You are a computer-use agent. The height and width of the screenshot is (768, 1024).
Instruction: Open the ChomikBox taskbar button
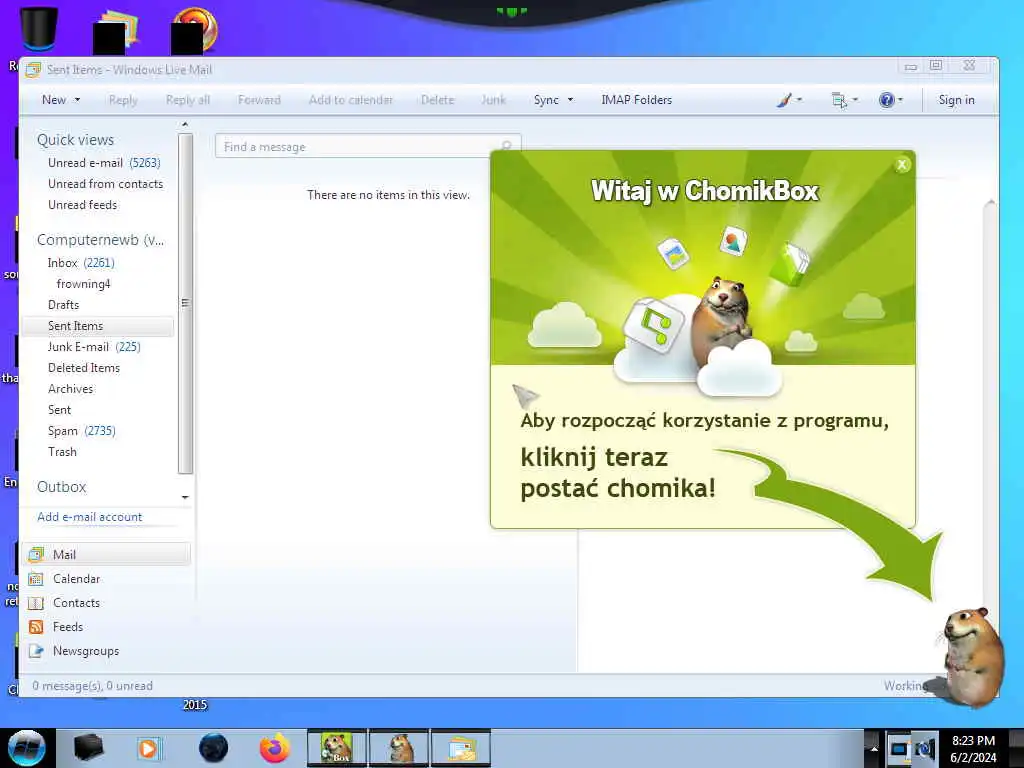pyautogui.click(x=337, y=748)
